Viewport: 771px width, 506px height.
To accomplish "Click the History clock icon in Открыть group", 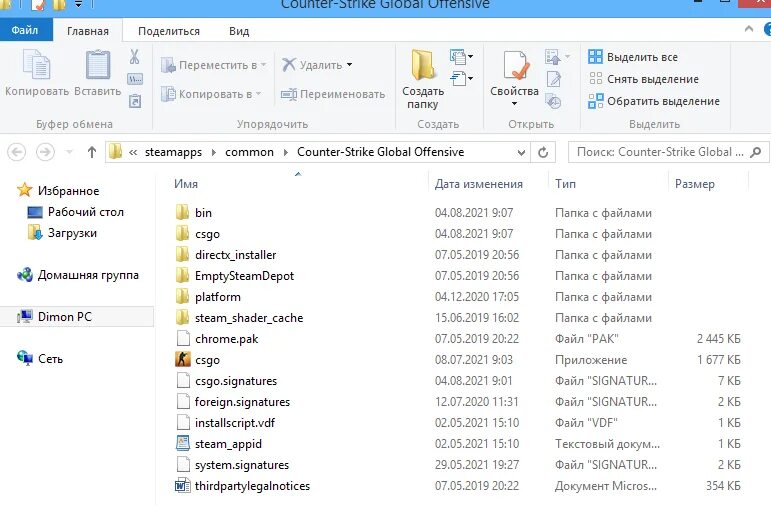I will click(554, 101).
